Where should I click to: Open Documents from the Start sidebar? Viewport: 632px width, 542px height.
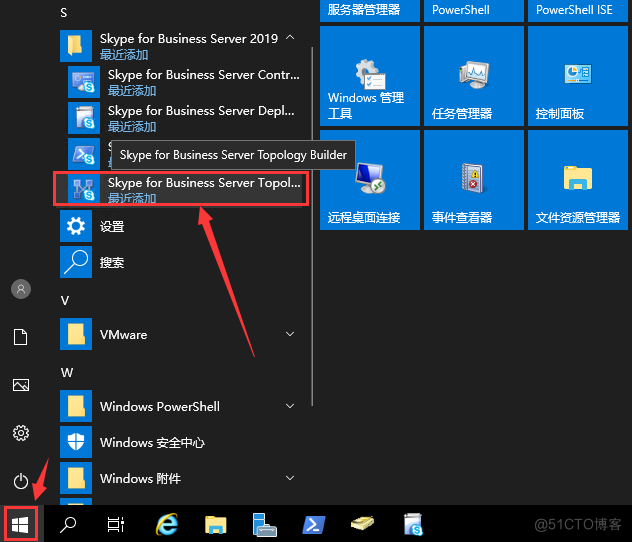21,337
